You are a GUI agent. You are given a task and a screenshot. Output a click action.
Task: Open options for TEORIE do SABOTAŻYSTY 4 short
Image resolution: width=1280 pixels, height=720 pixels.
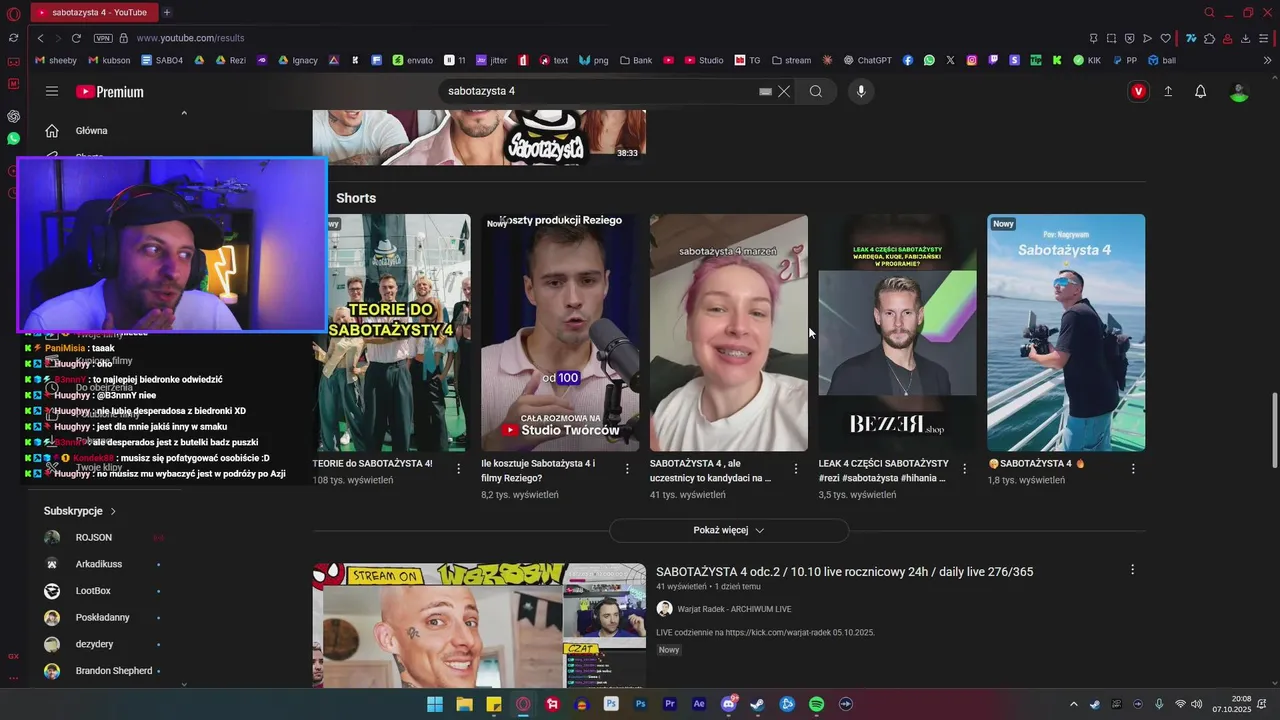[x=459, y=468]
